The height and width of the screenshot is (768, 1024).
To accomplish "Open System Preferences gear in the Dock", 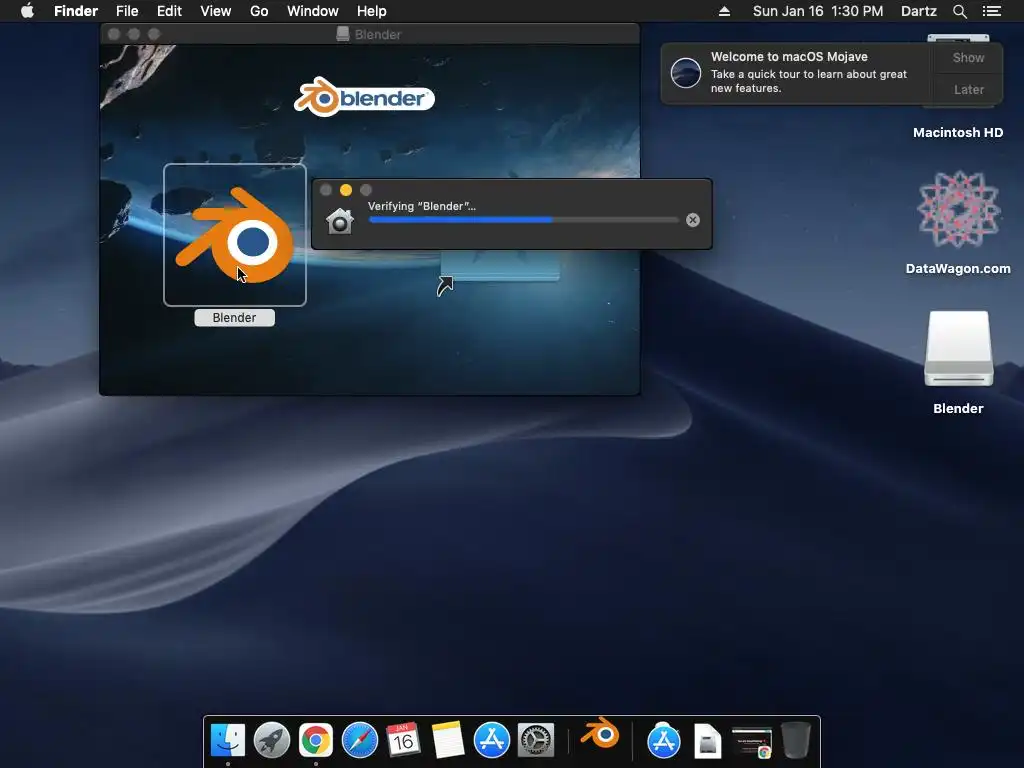I will coord(536,741).
